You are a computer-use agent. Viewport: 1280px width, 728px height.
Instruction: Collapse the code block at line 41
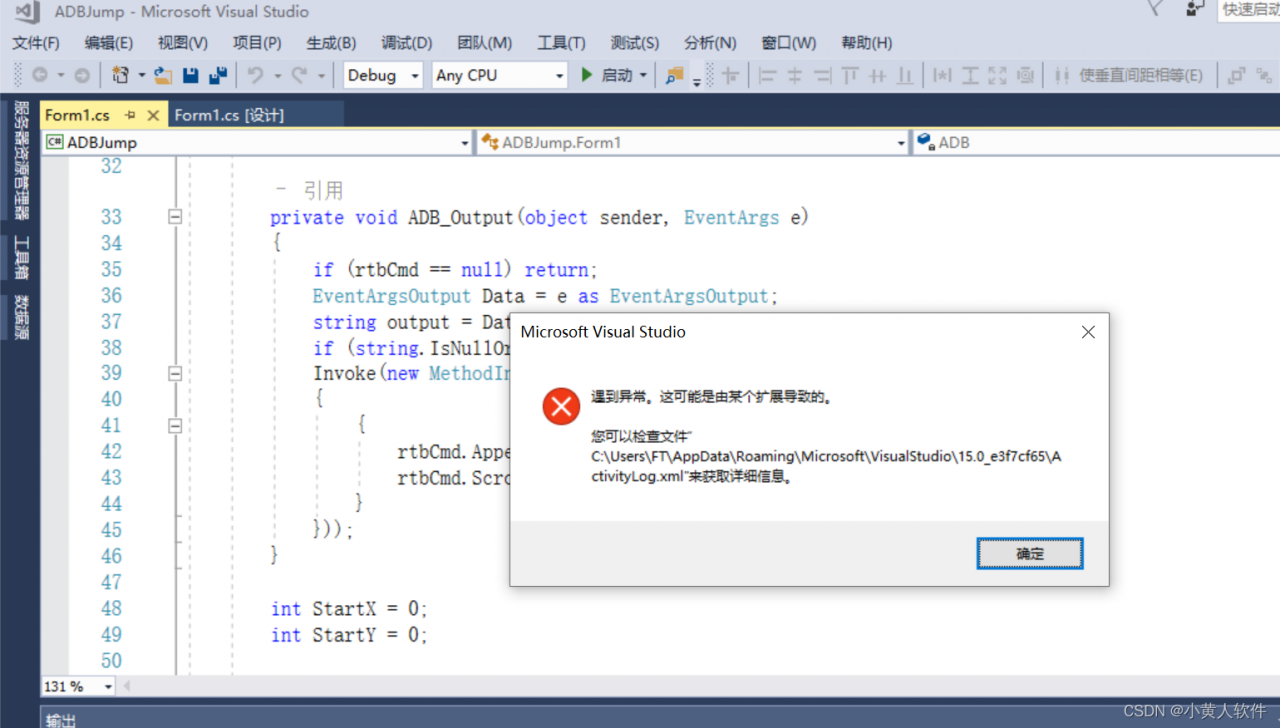[175, 425]
